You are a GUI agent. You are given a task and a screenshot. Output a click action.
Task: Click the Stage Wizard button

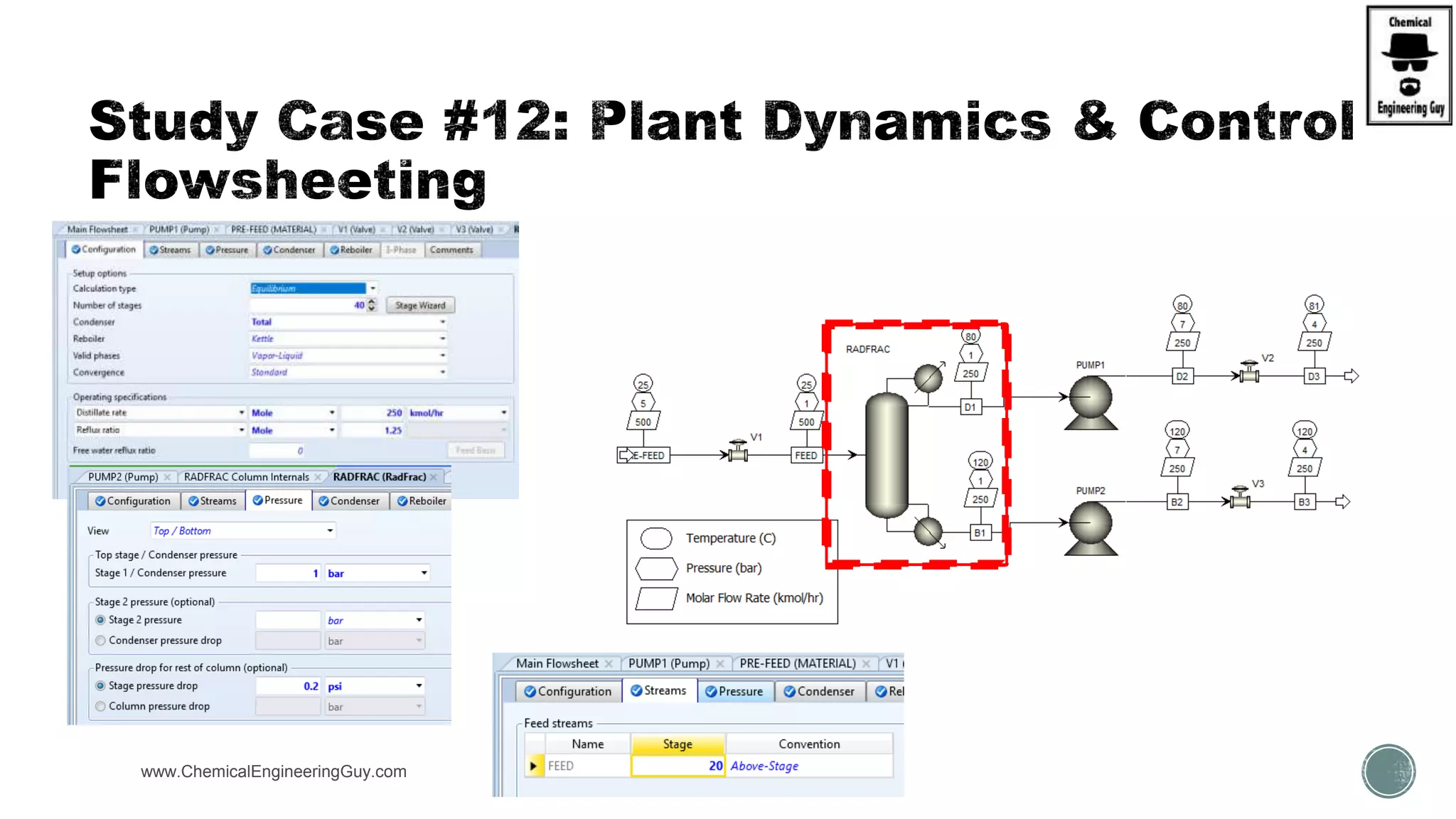420,306
